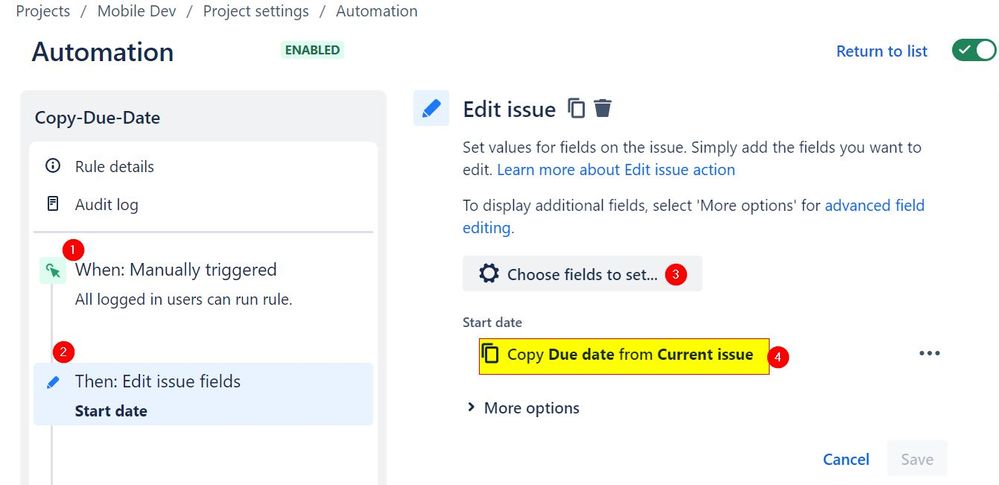Open Choose fields to set dropdown
Screen dimensions: 999x485
(x=582, y=274)
